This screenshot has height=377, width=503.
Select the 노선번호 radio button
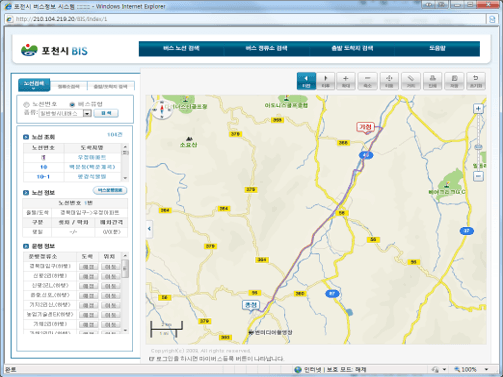[x=26, y=104]
